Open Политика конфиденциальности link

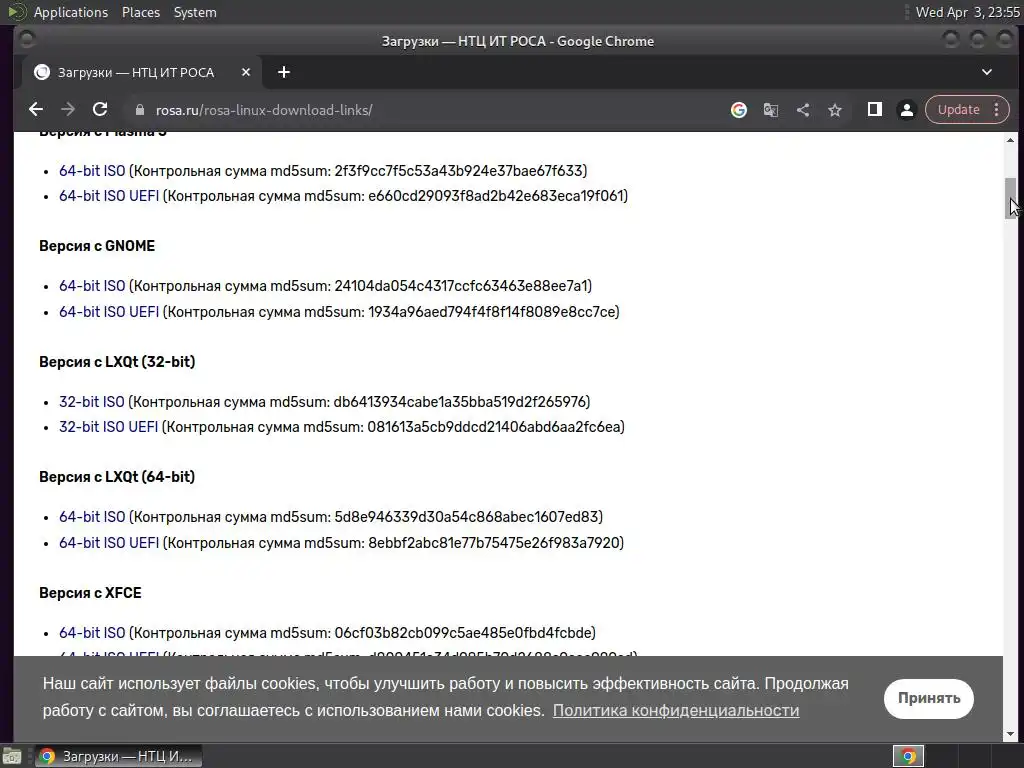click(x=676, y=711)
